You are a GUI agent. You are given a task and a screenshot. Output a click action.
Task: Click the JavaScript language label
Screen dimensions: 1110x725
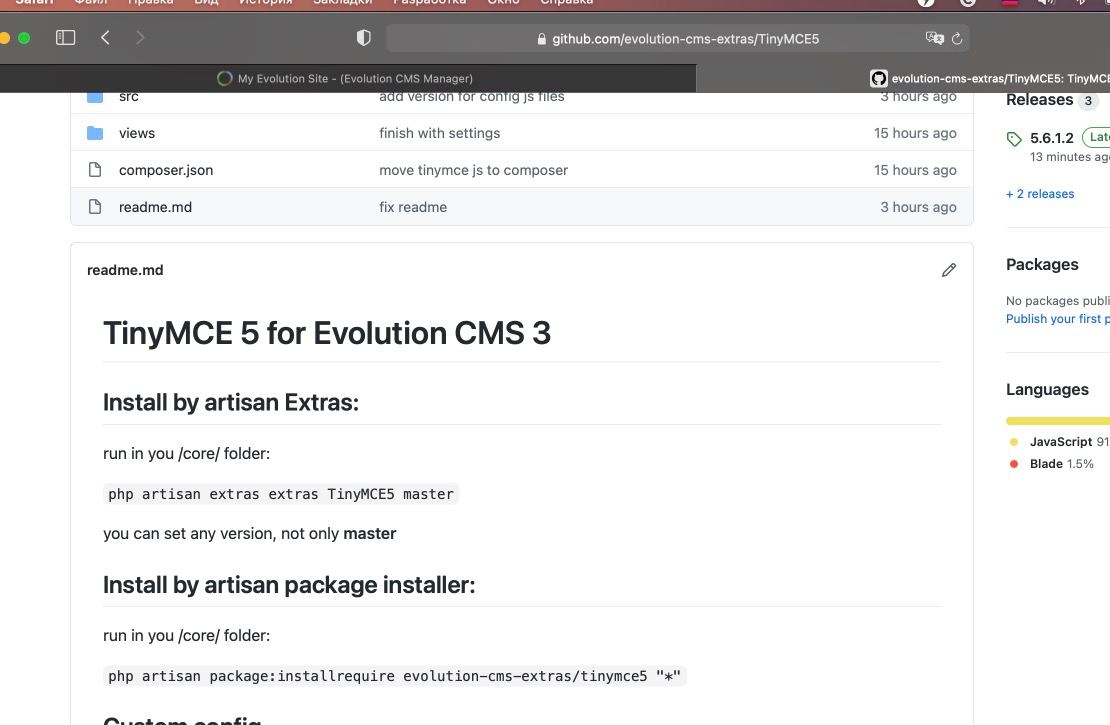pyautogui.click(x=1060, y=442)
